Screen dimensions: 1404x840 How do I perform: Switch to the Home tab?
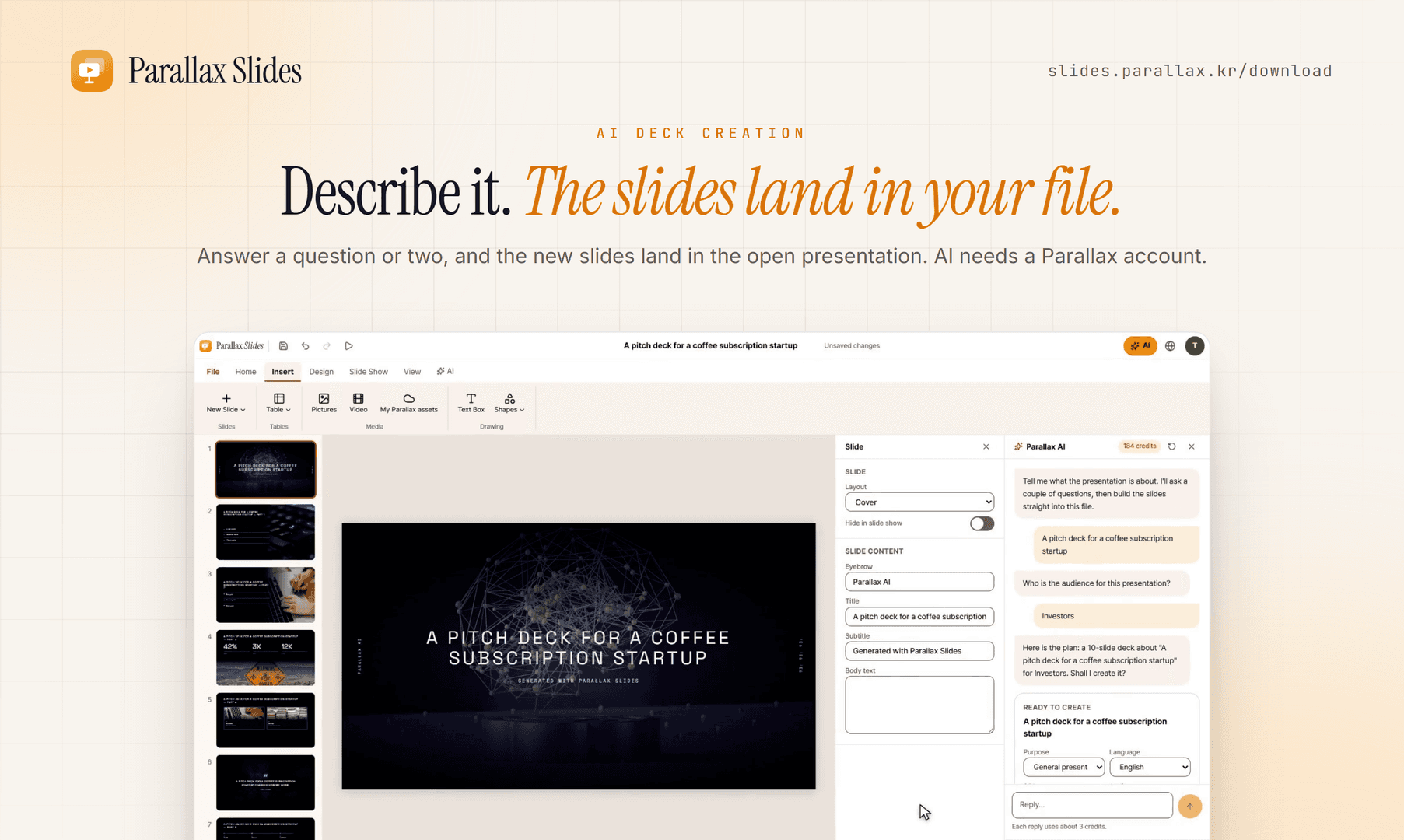point(246,372)
